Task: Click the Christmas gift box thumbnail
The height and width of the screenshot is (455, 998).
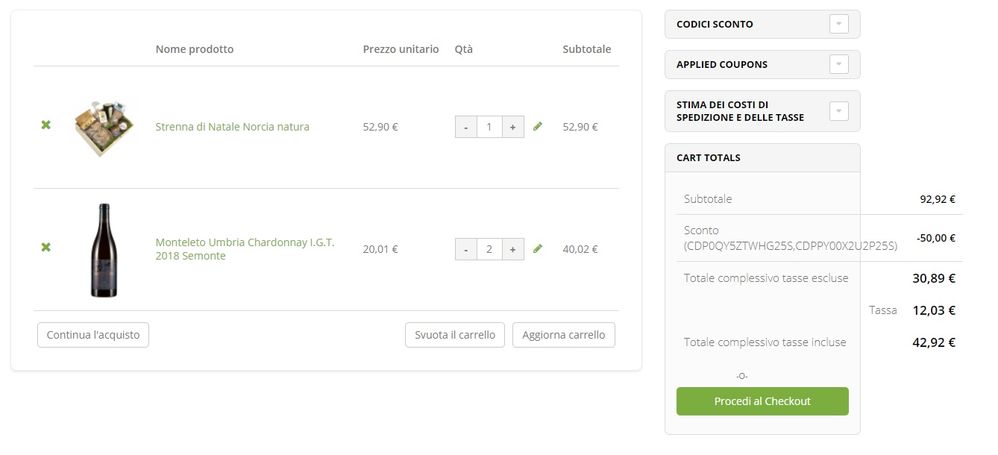Action: click(x=104, y=126)
